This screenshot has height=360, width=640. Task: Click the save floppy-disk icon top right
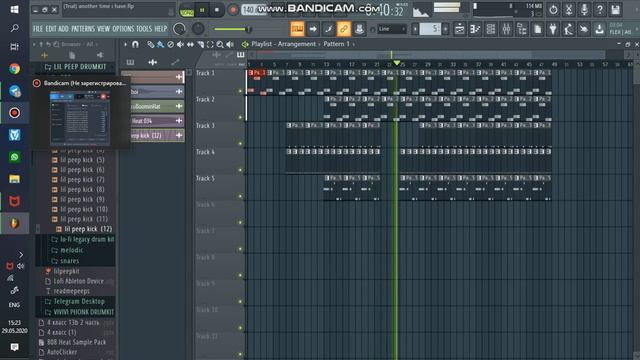[616, 9]
